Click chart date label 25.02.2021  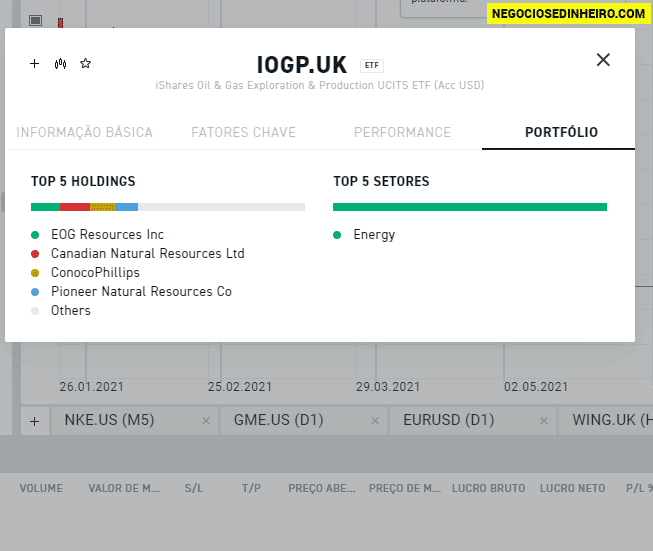pos(240,387)
